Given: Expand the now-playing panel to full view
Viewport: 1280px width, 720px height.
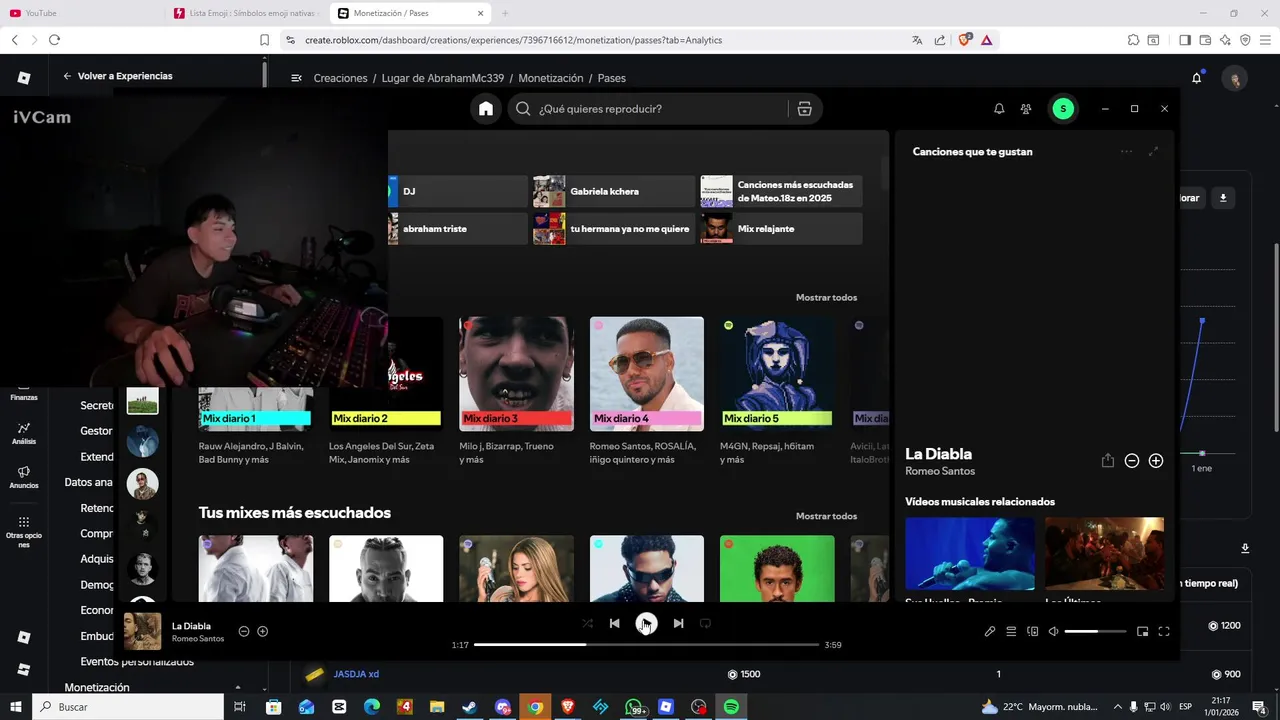Looking at the screenshot, I should (1153, 152).
